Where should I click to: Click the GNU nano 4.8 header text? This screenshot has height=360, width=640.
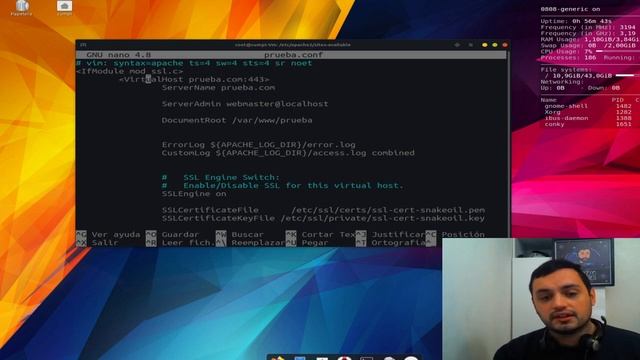click(118, 55)
